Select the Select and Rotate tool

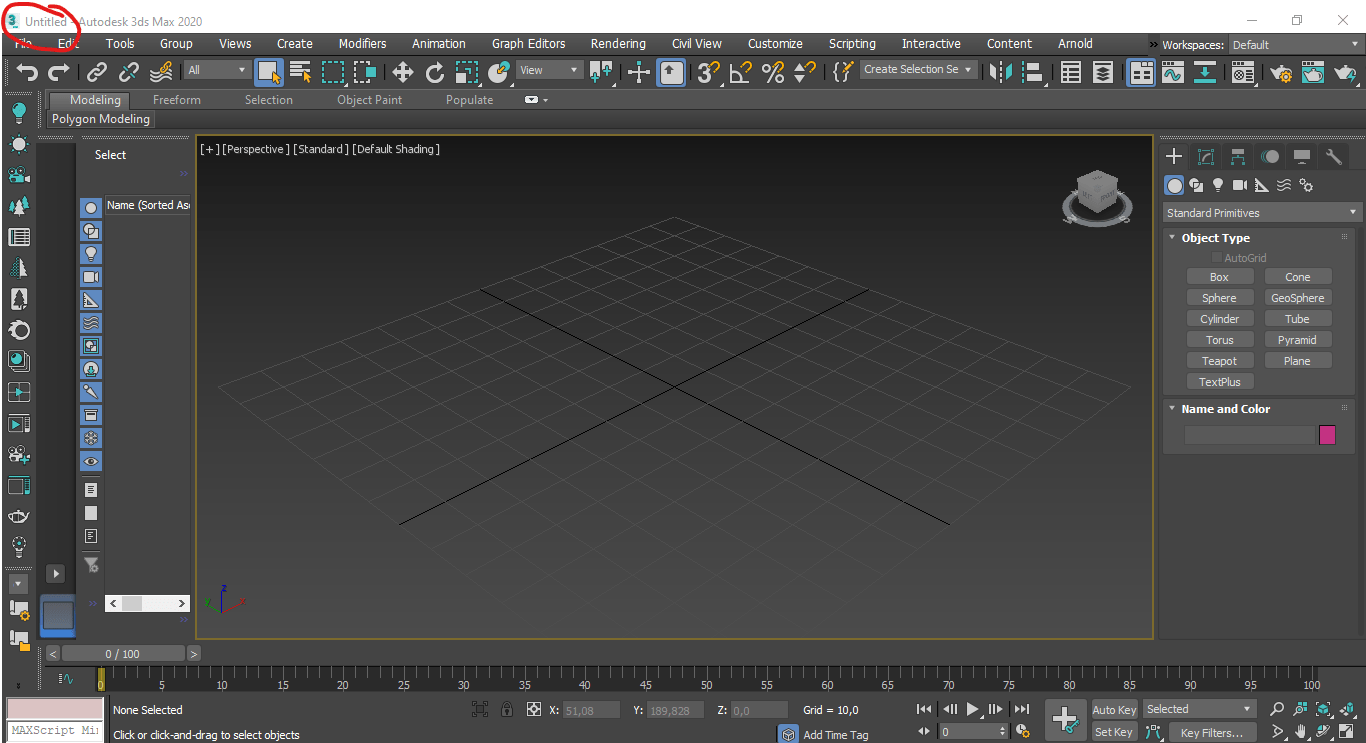tap(434, 71)
